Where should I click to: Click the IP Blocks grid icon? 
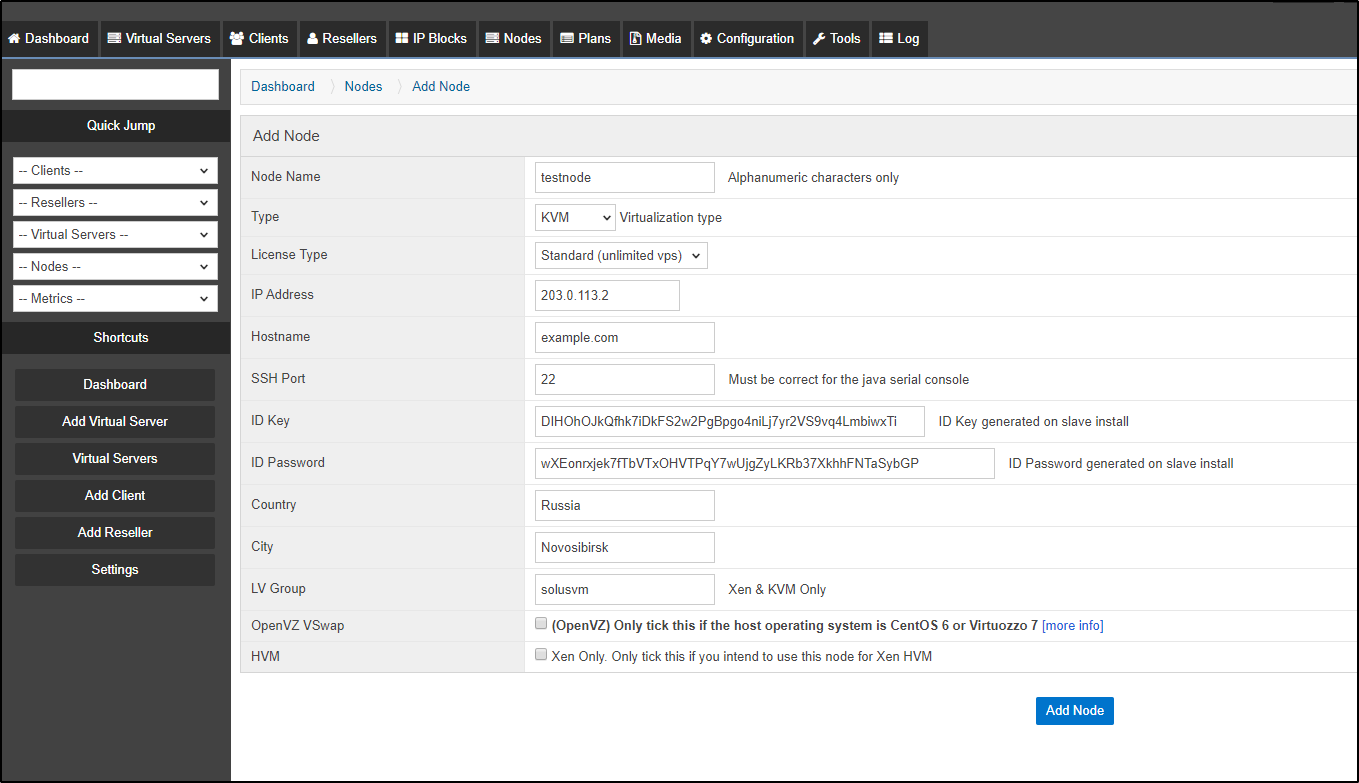(x=402, y=39)
